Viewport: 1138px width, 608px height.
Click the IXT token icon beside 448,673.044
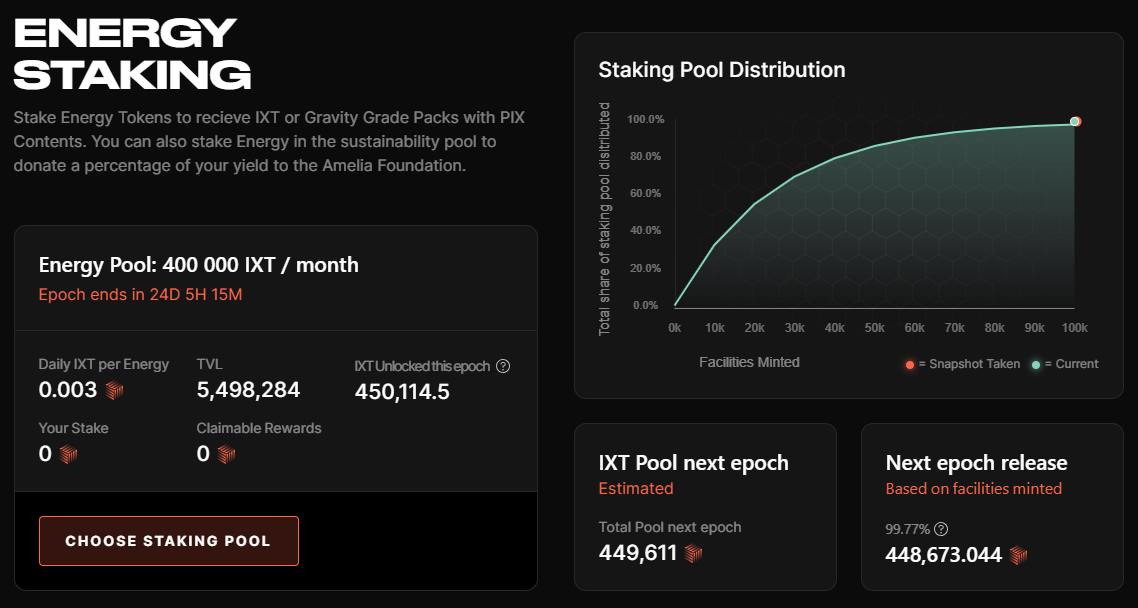[1018, 555]
